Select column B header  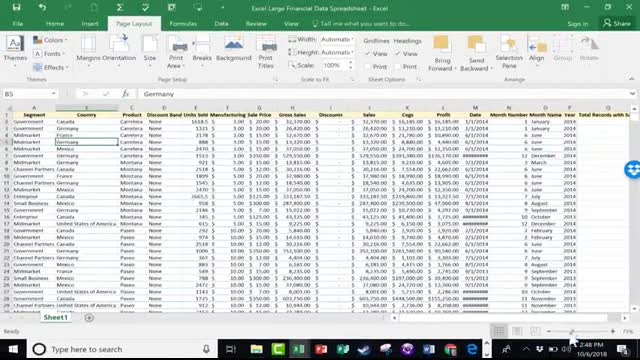(87, 108)
